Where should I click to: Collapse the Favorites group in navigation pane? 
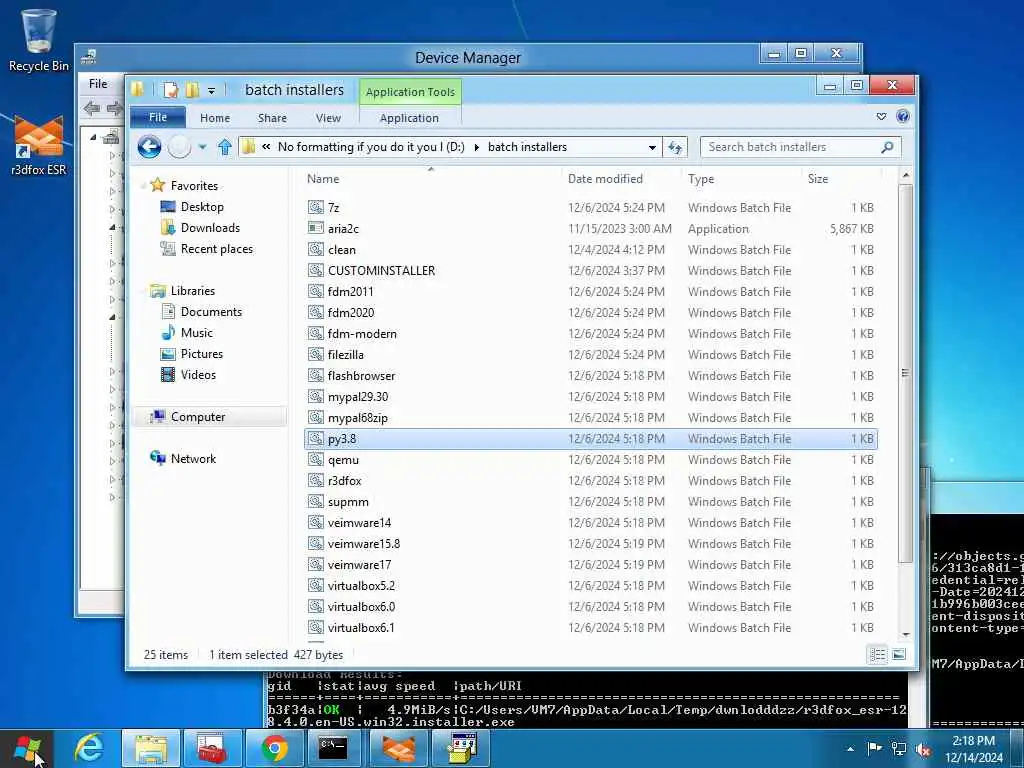[x=143, y=186]
